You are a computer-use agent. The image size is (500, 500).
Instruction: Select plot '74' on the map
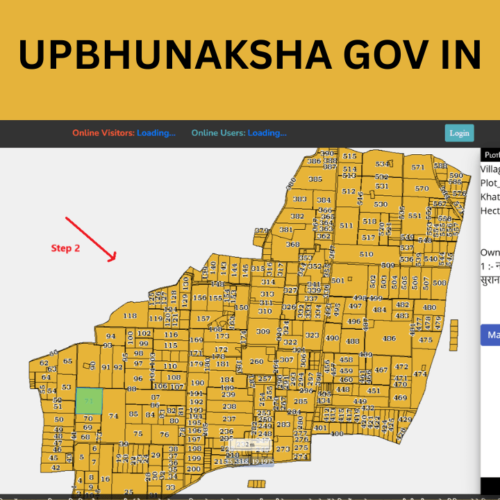[113, 416]
